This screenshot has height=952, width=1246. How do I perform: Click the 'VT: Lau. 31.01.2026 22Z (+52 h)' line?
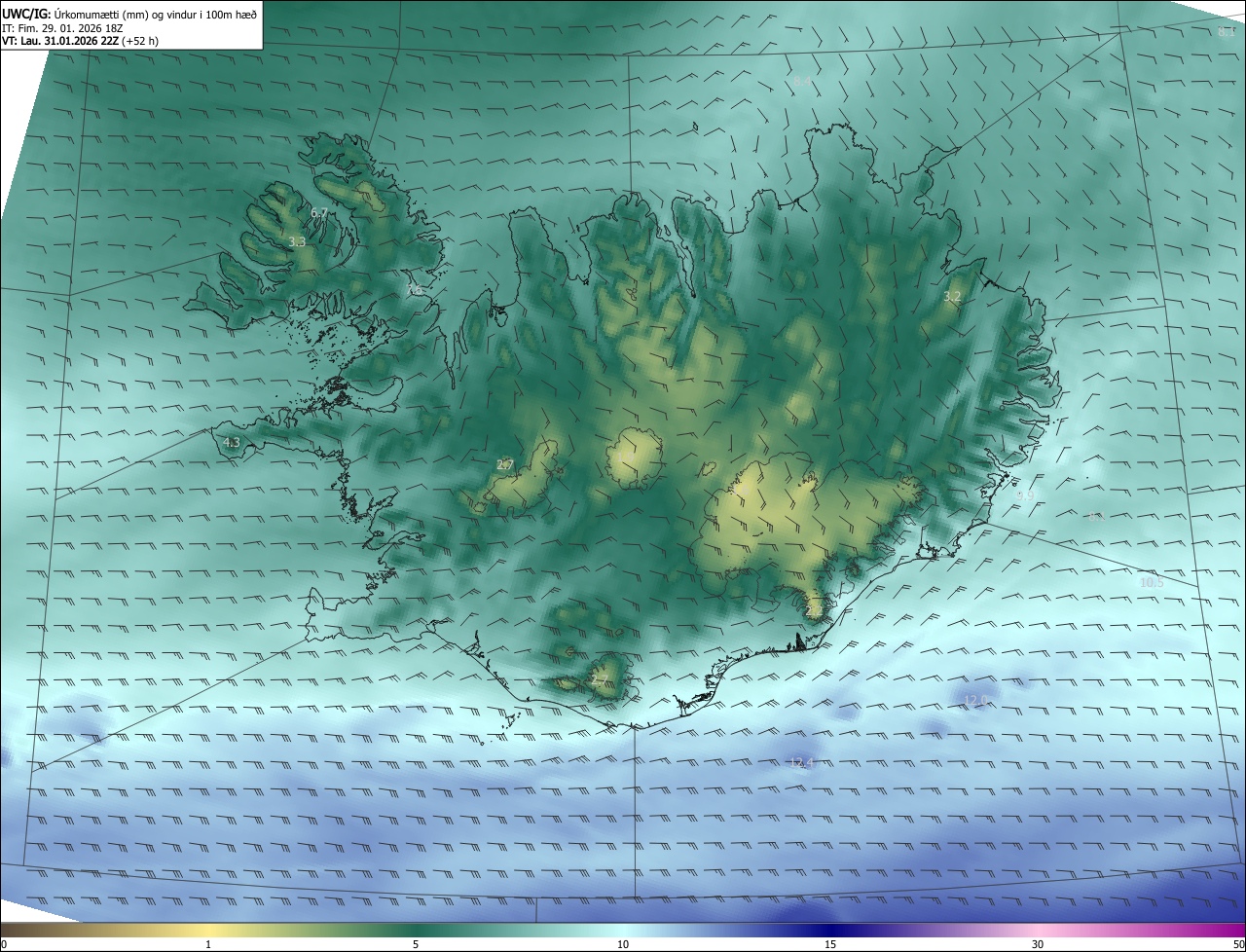click(81, 41)
